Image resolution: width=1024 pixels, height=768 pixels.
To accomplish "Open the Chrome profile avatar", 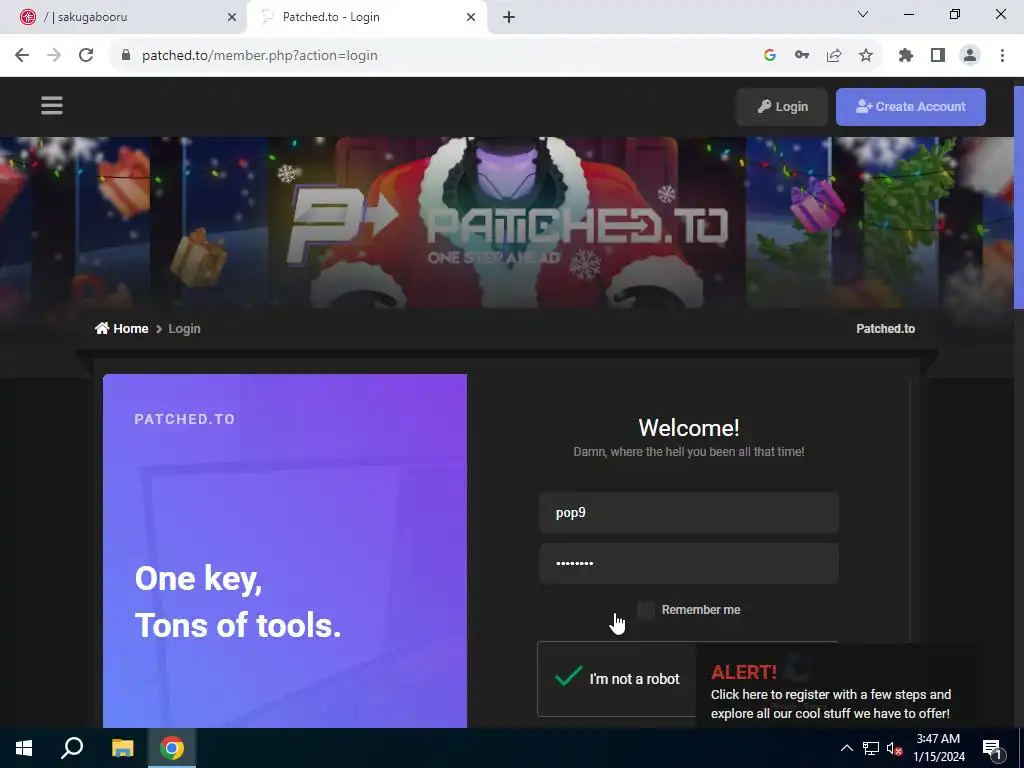I will [x=970, y=56].
